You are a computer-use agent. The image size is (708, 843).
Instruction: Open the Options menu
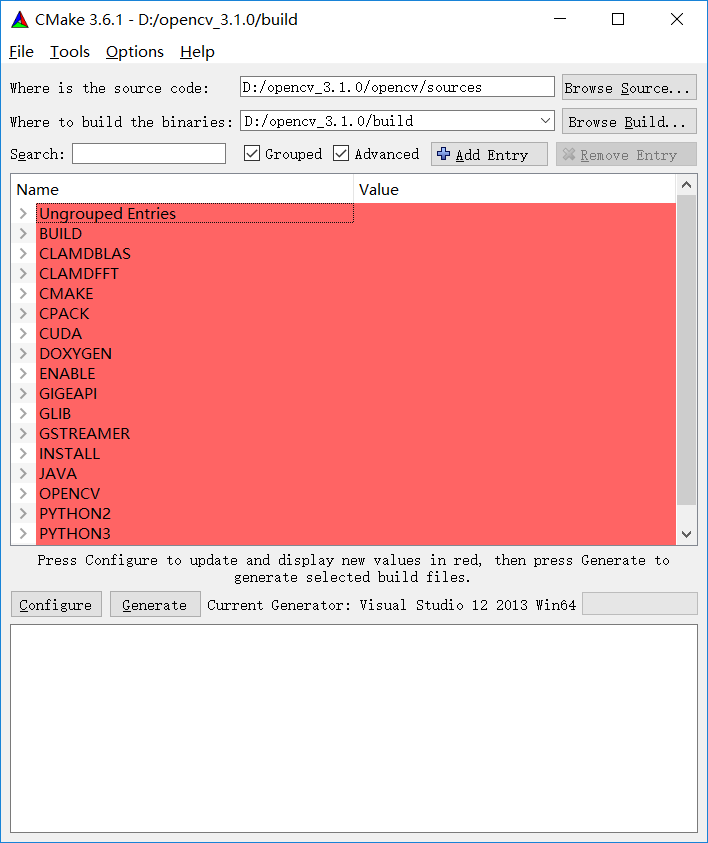(x=134, y=52)
